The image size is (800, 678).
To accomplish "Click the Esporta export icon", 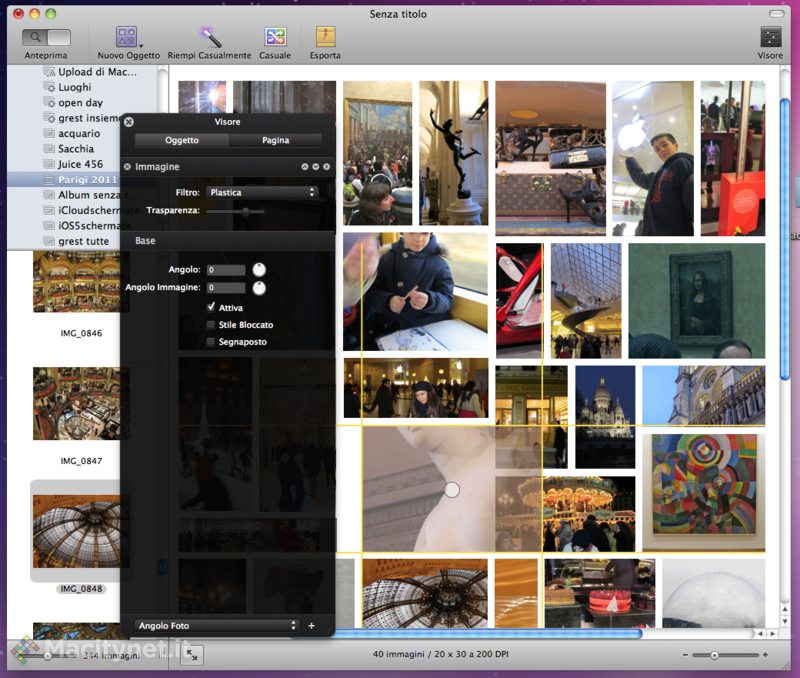I will (325, 37).
